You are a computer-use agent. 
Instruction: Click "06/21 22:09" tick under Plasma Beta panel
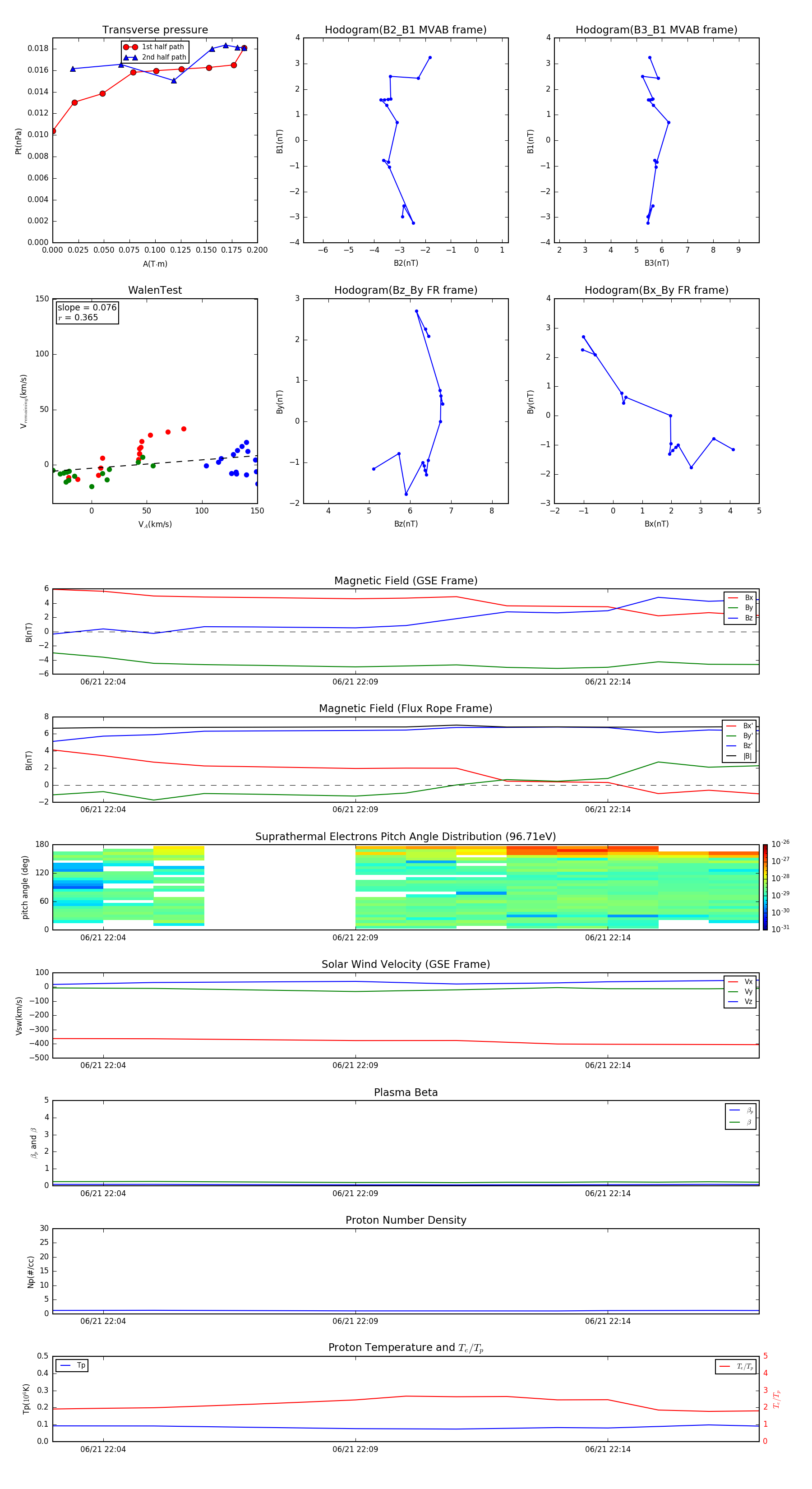[355, 1193]
